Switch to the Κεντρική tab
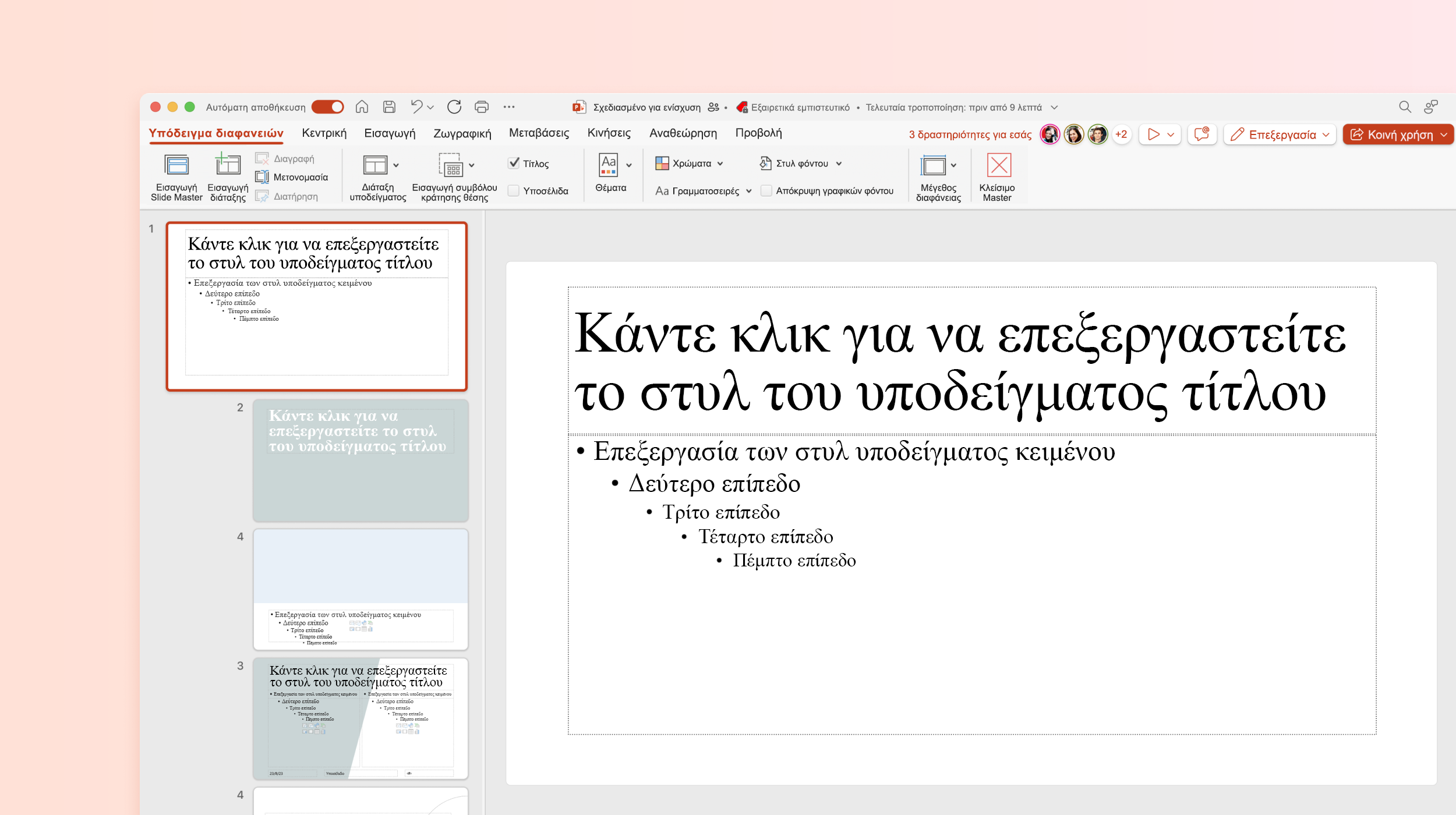1456x815 pixels. pos(324,133)
